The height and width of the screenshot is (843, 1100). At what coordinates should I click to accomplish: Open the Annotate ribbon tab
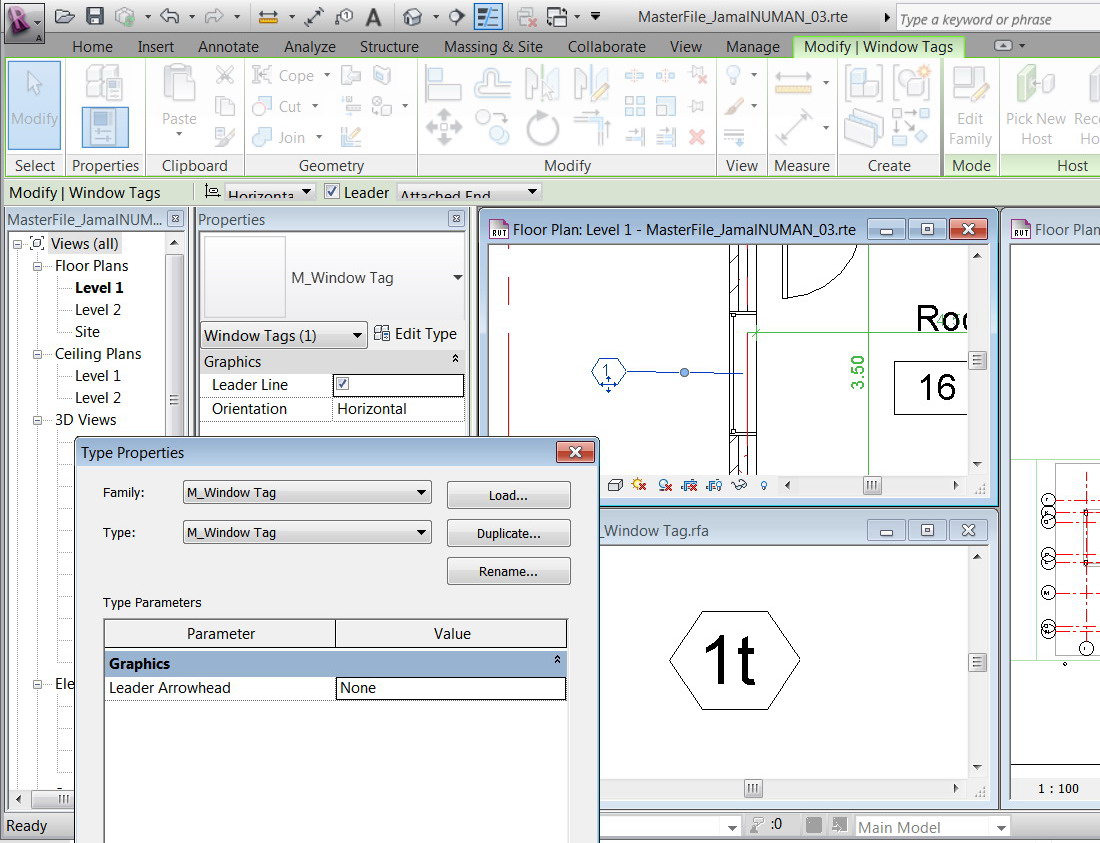(228, 47)
